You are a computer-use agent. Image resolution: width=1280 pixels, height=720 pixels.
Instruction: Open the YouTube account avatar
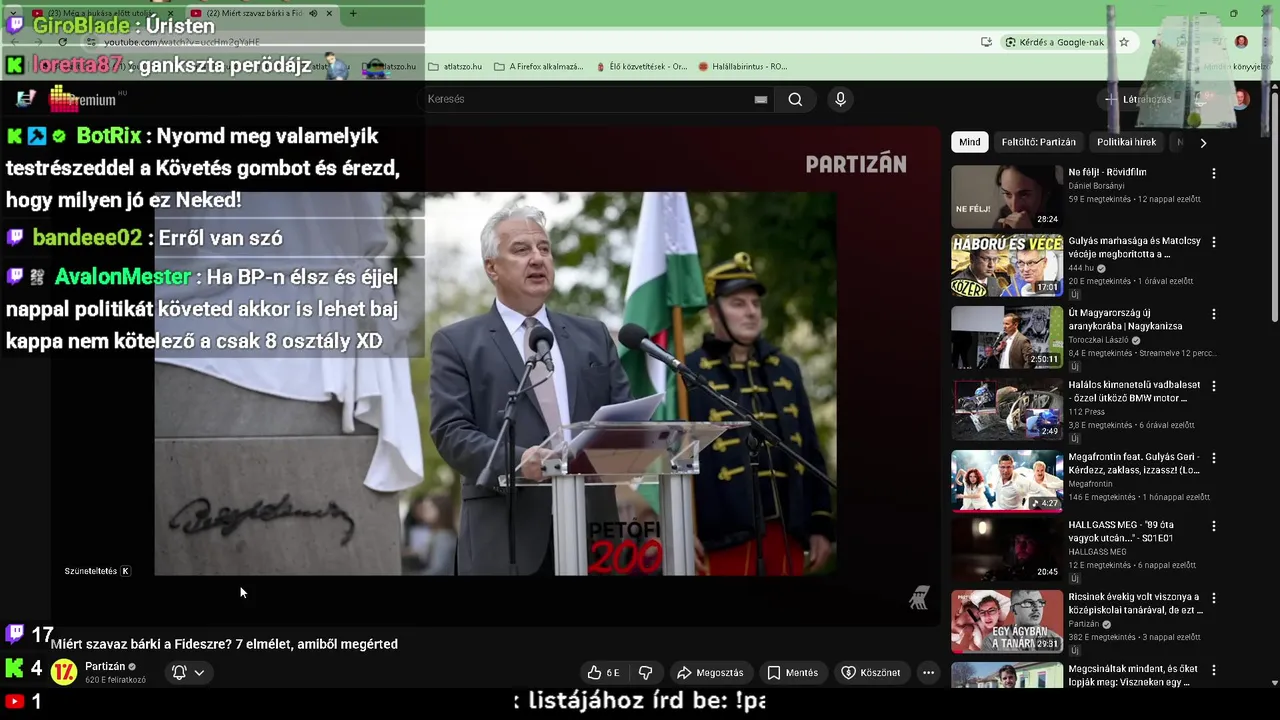click(x=1241, y=99)
